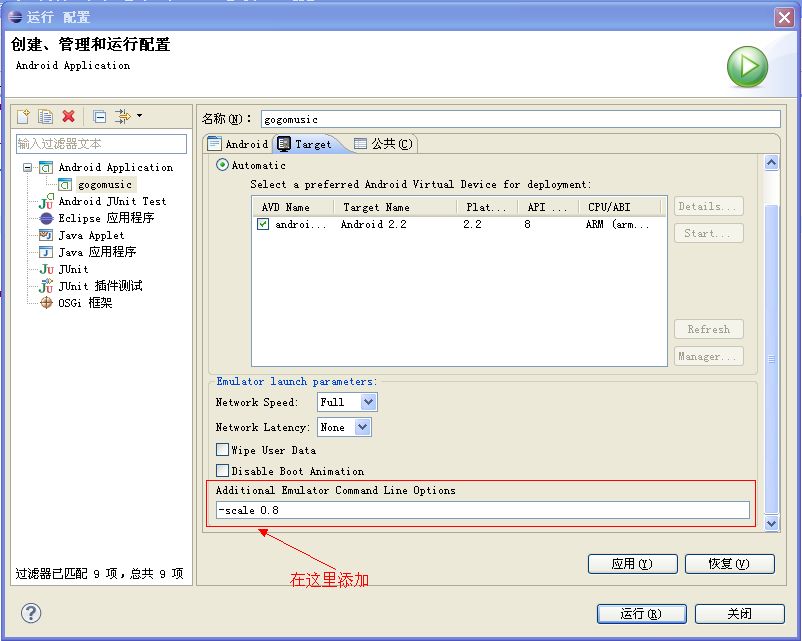Click the Details... button

click(x=708, y=206)
